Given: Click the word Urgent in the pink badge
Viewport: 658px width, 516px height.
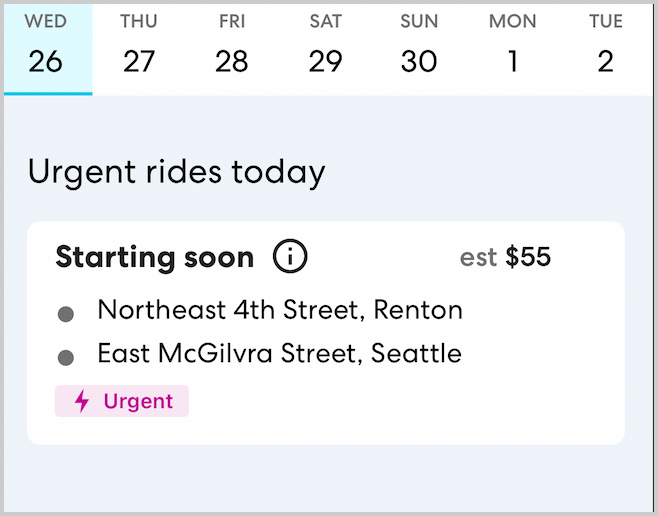Looking at the screenshot, I should (138, 402).
